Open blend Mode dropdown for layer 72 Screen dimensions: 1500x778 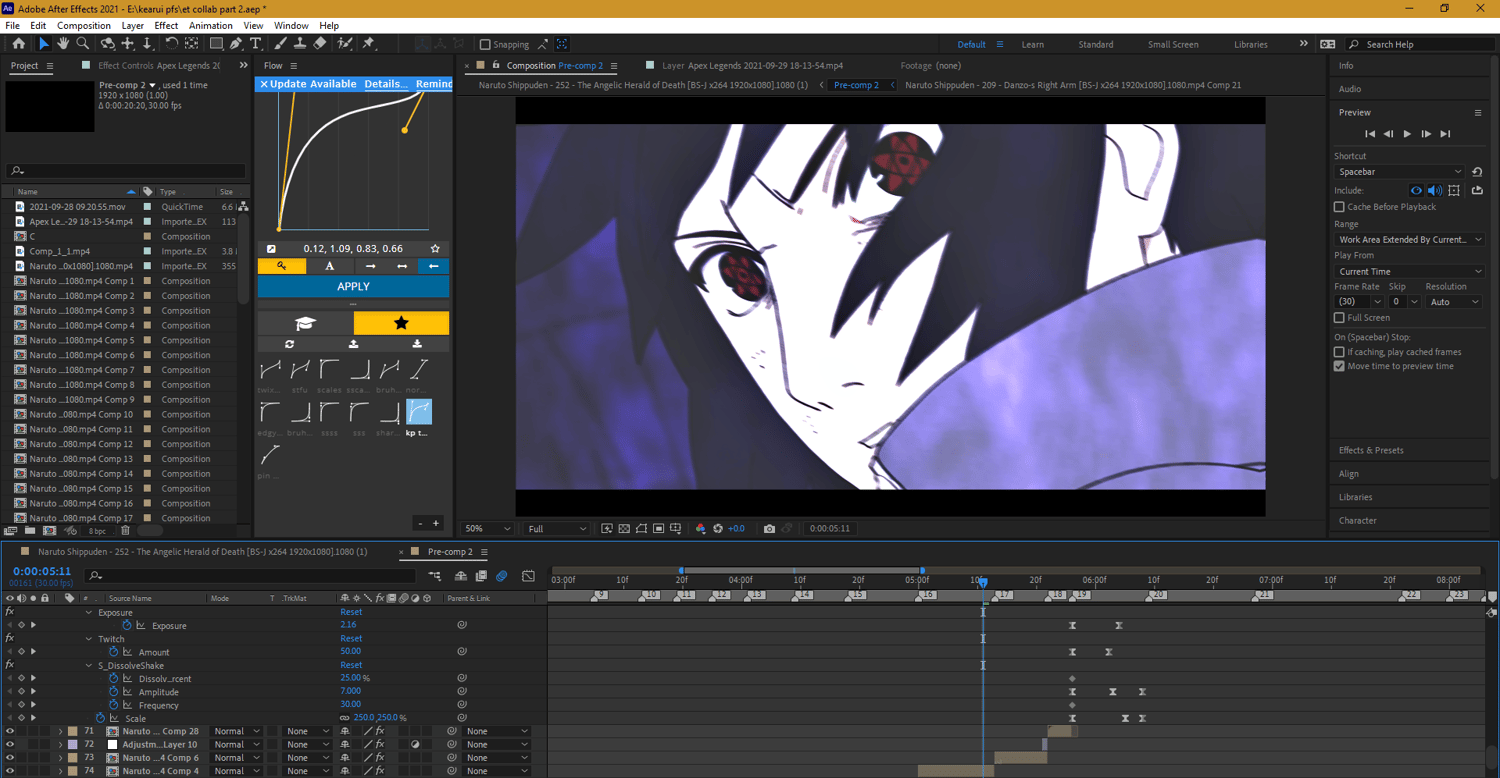point(236,745)
